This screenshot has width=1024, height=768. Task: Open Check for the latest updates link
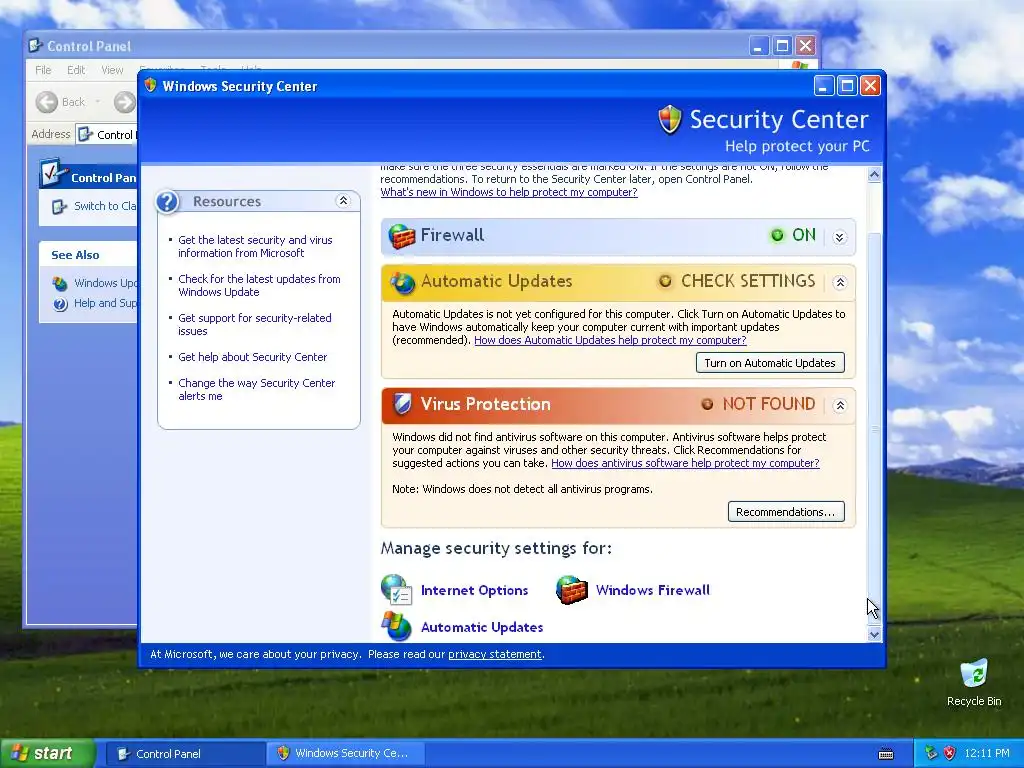point(259,285)
